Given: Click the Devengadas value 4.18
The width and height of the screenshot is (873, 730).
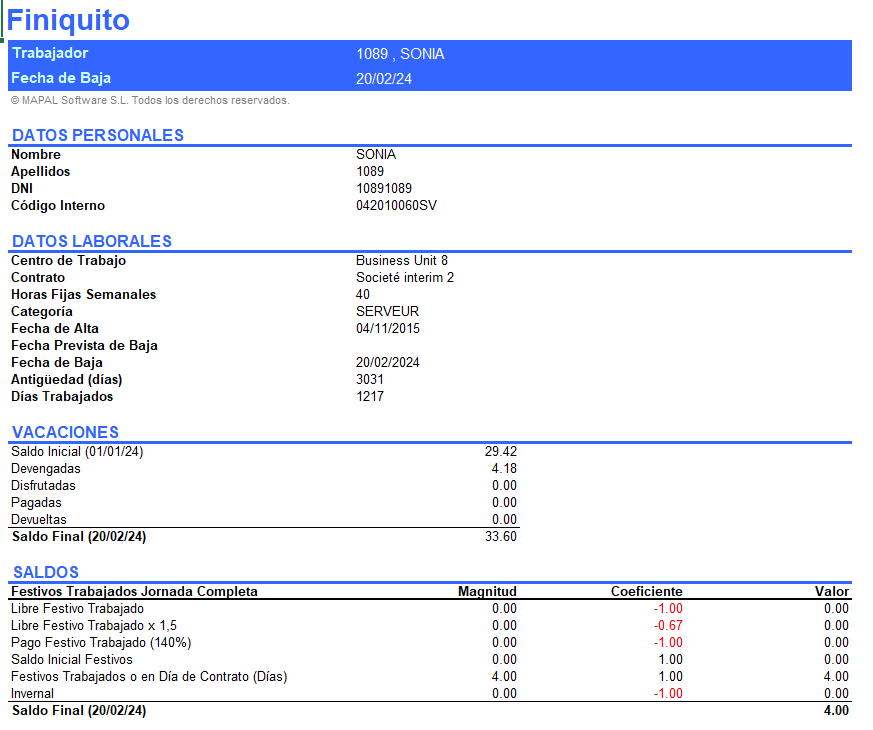Looking at the screenshot, I should (x=504, y=469).
